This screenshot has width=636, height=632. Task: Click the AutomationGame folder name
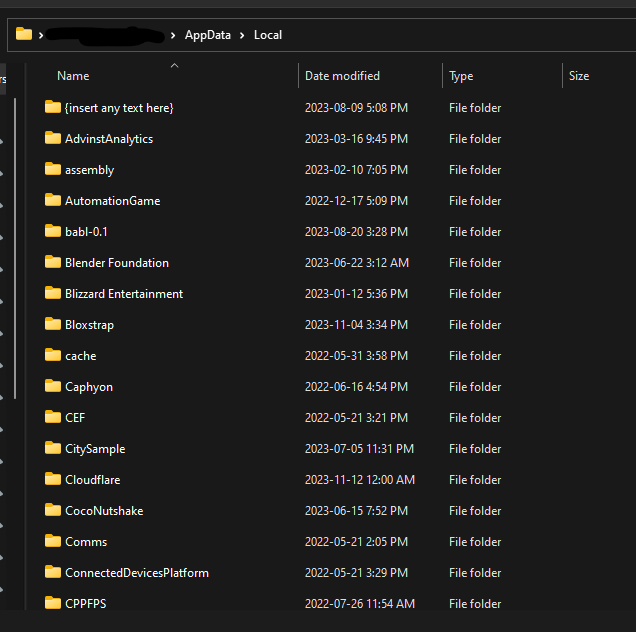tap(113, 201)
